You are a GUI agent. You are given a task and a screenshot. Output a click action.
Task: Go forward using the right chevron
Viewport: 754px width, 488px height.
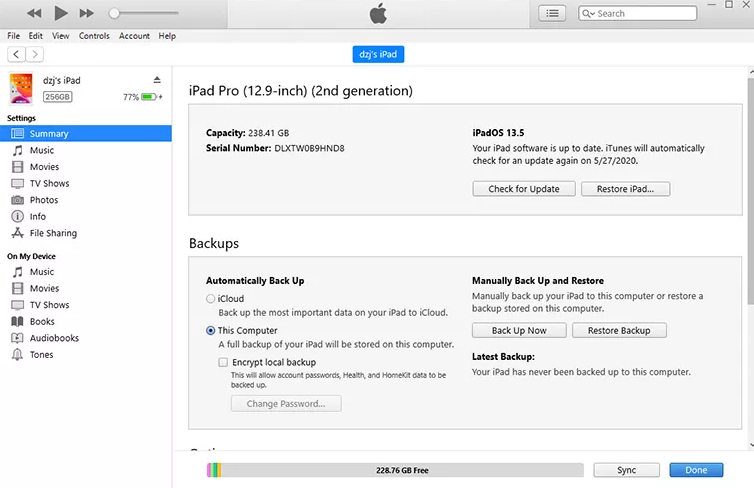point(36,54)
